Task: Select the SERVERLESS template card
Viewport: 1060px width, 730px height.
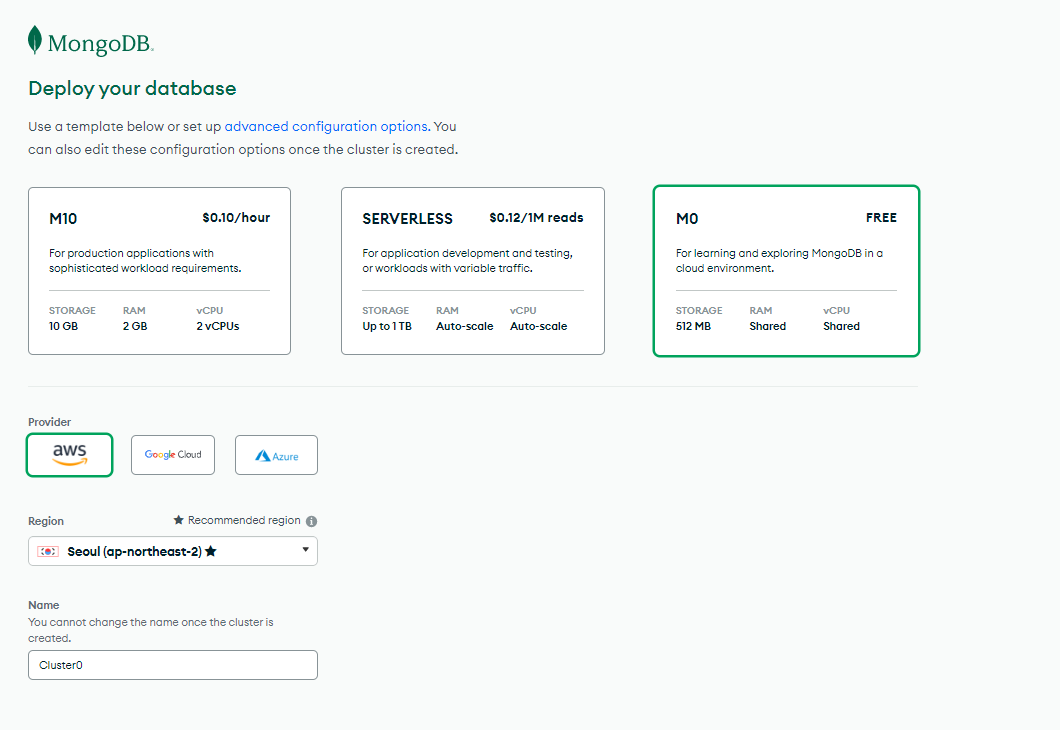Action: (x=473, y=271)
